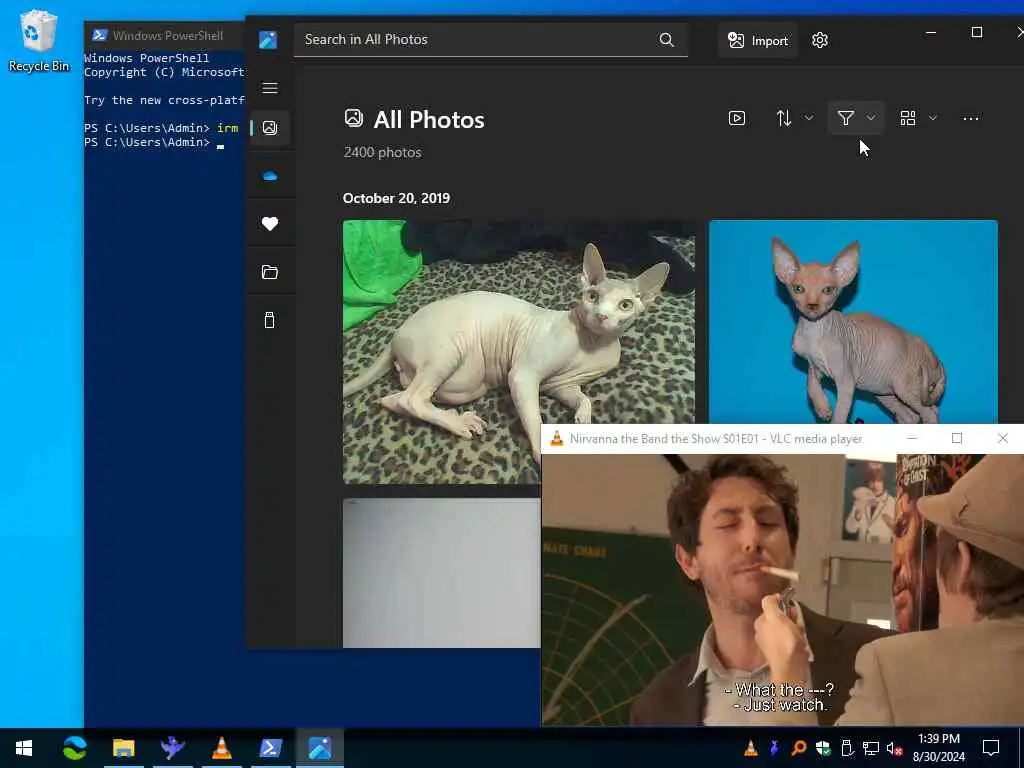The image size is (1024, 768).
Task: Click the search magnifier icon in Photos
Action: coord(666,40)
